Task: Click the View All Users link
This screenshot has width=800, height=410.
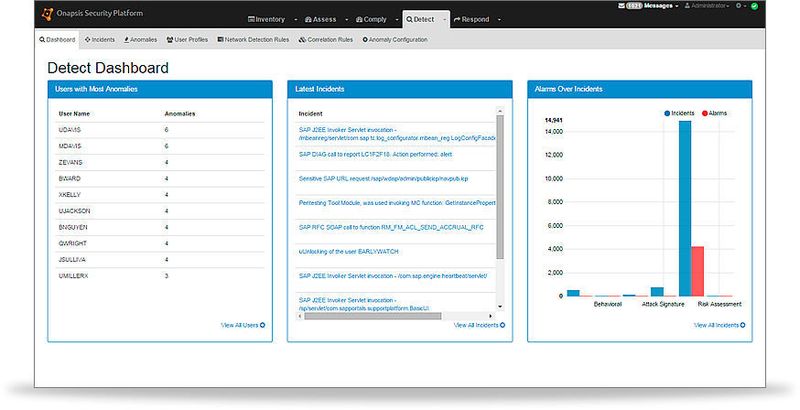Action: (243, 325)
